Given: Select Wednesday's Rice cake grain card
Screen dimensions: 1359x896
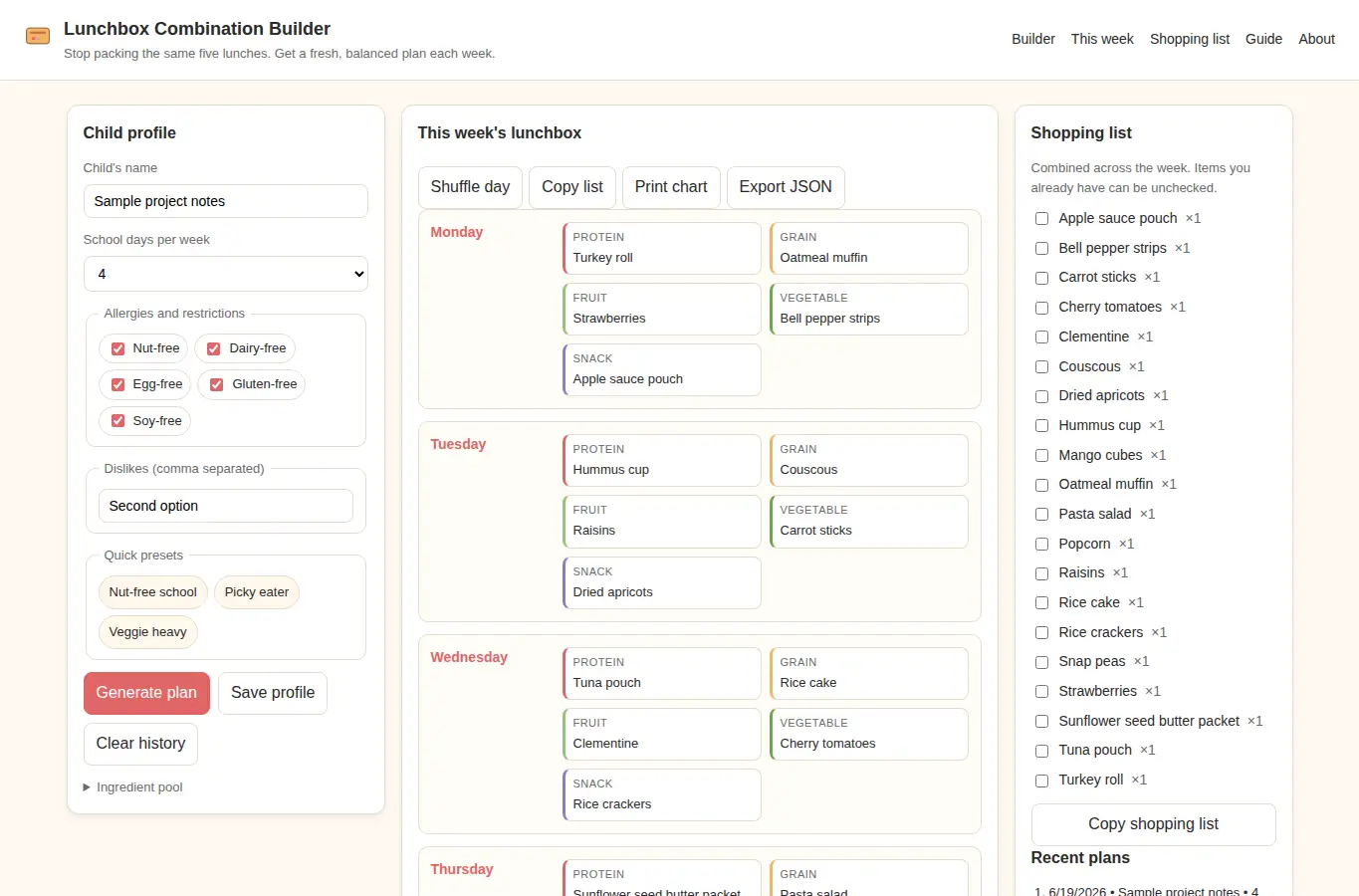Looking at the screenshot, I should pos(869,673).
